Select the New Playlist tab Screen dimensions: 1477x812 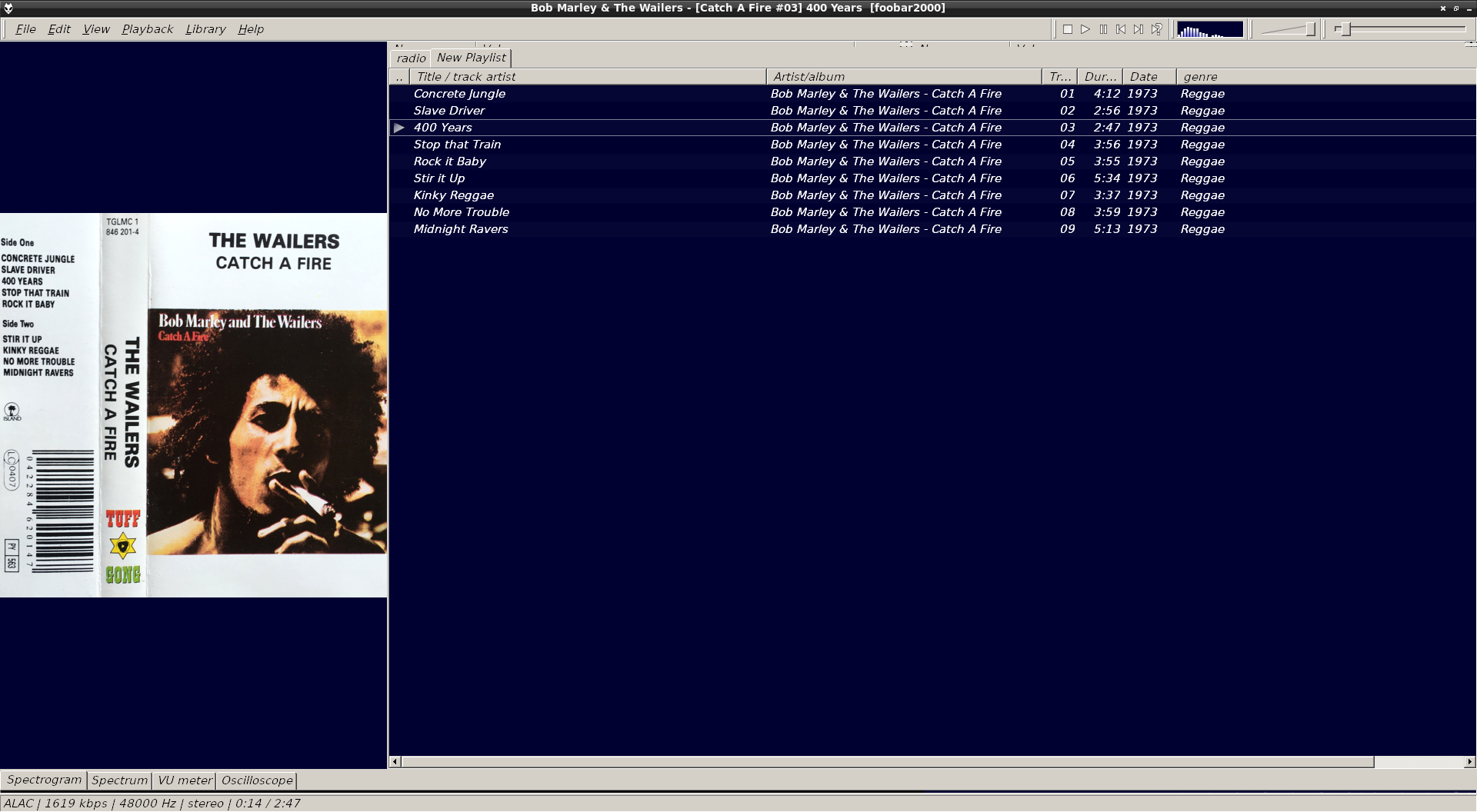tap(472, 58)
